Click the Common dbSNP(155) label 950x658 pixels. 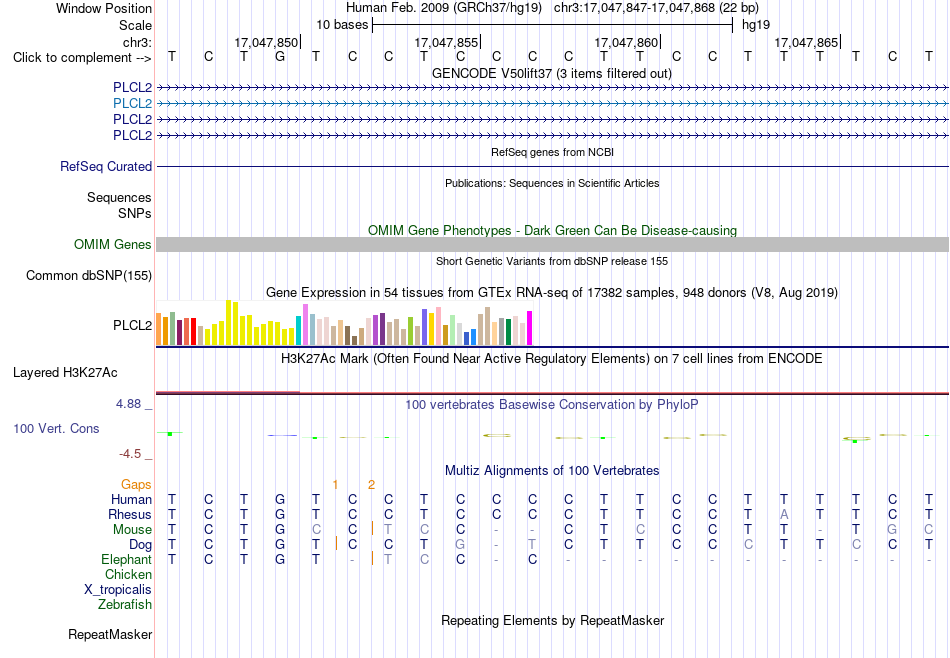click(89, 276)
